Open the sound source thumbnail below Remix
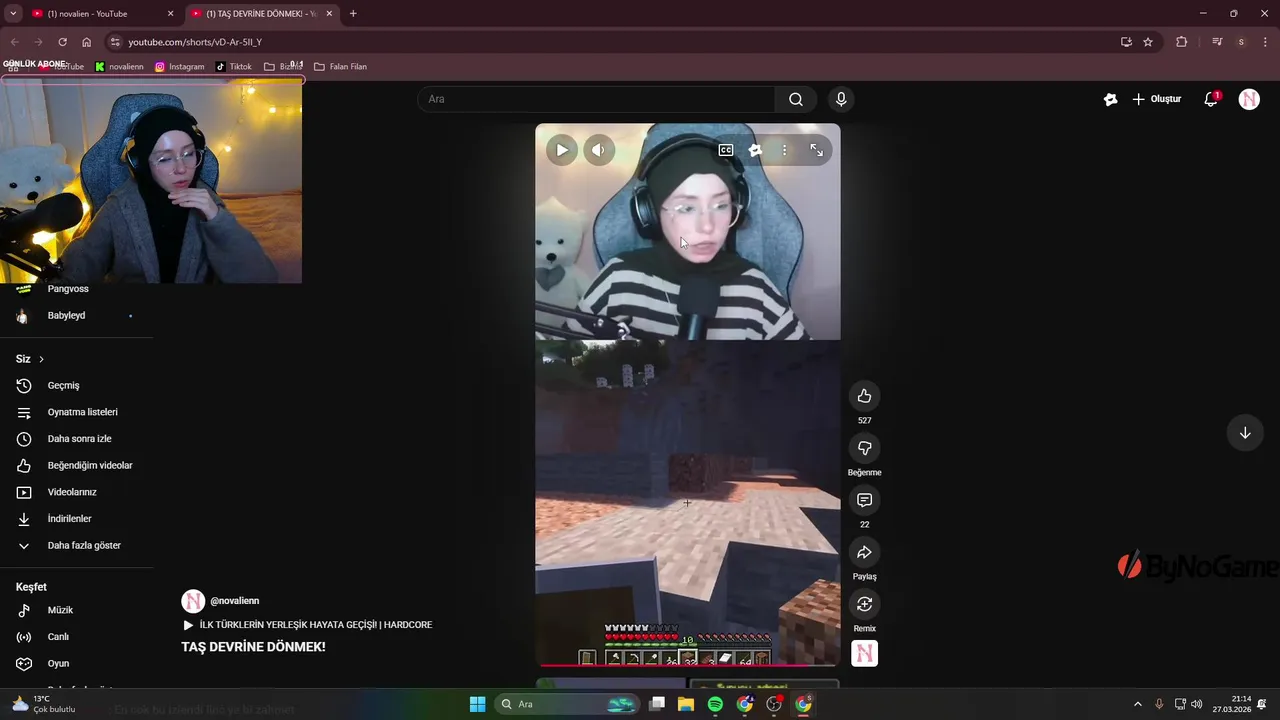Viewport: 1280px width, 720px height. [864, 653]
